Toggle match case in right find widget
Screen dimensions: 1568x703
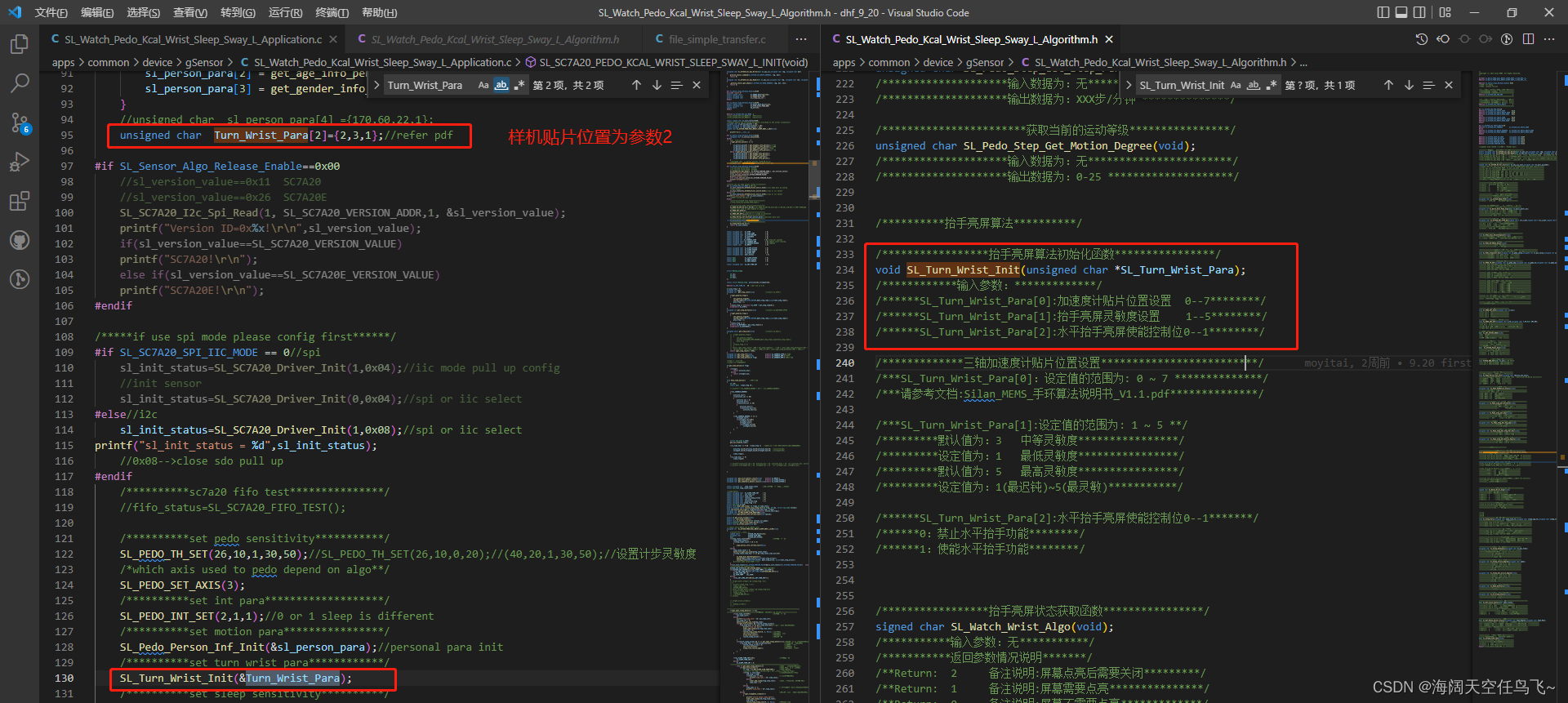1236,85
